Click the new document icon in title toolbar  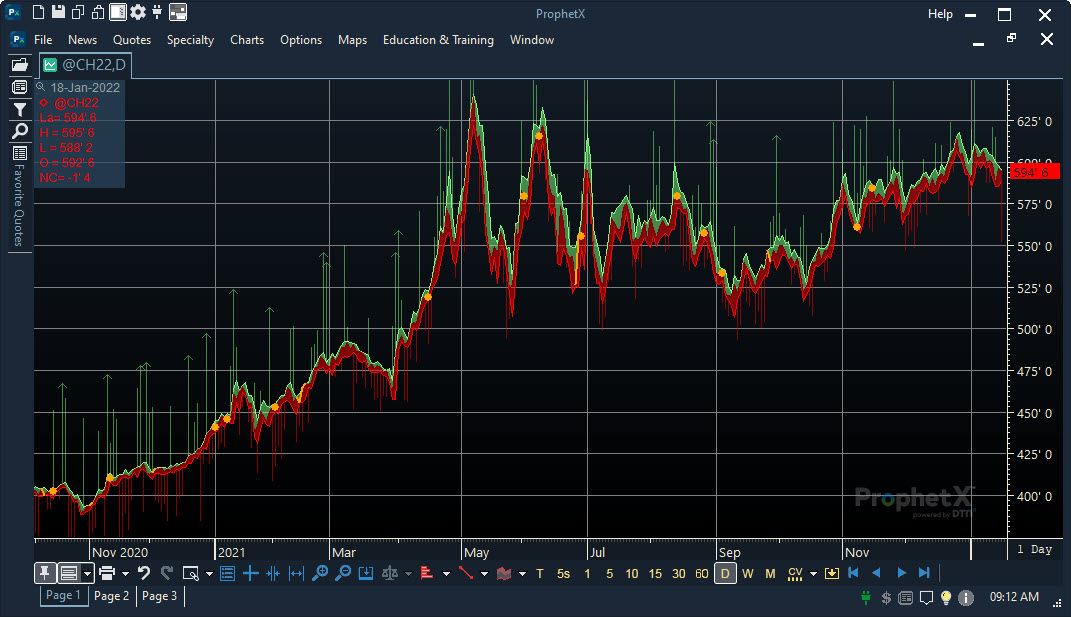pos(39,12)
